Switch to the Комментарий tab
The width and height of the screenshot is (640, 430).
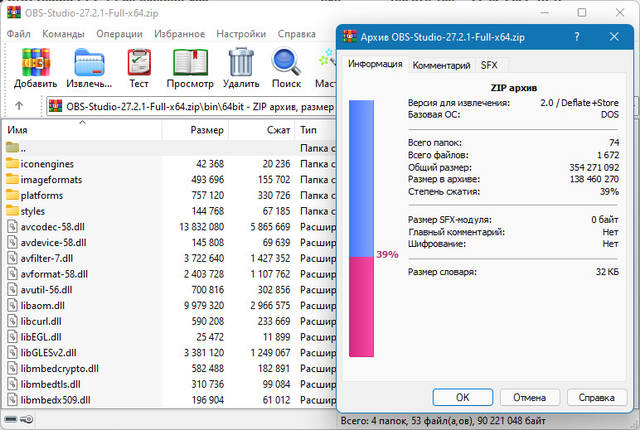pos(441,65)
